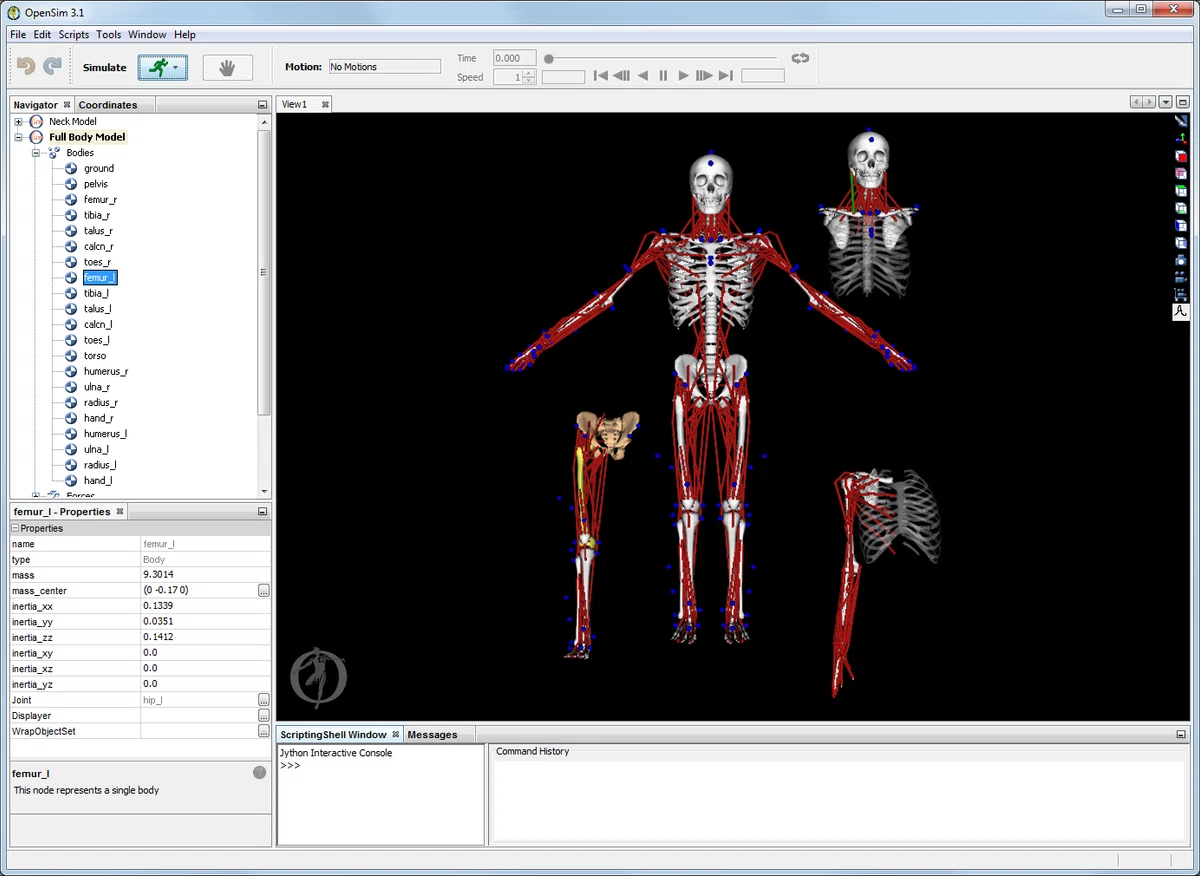Click the Jython console prompt

291,766
